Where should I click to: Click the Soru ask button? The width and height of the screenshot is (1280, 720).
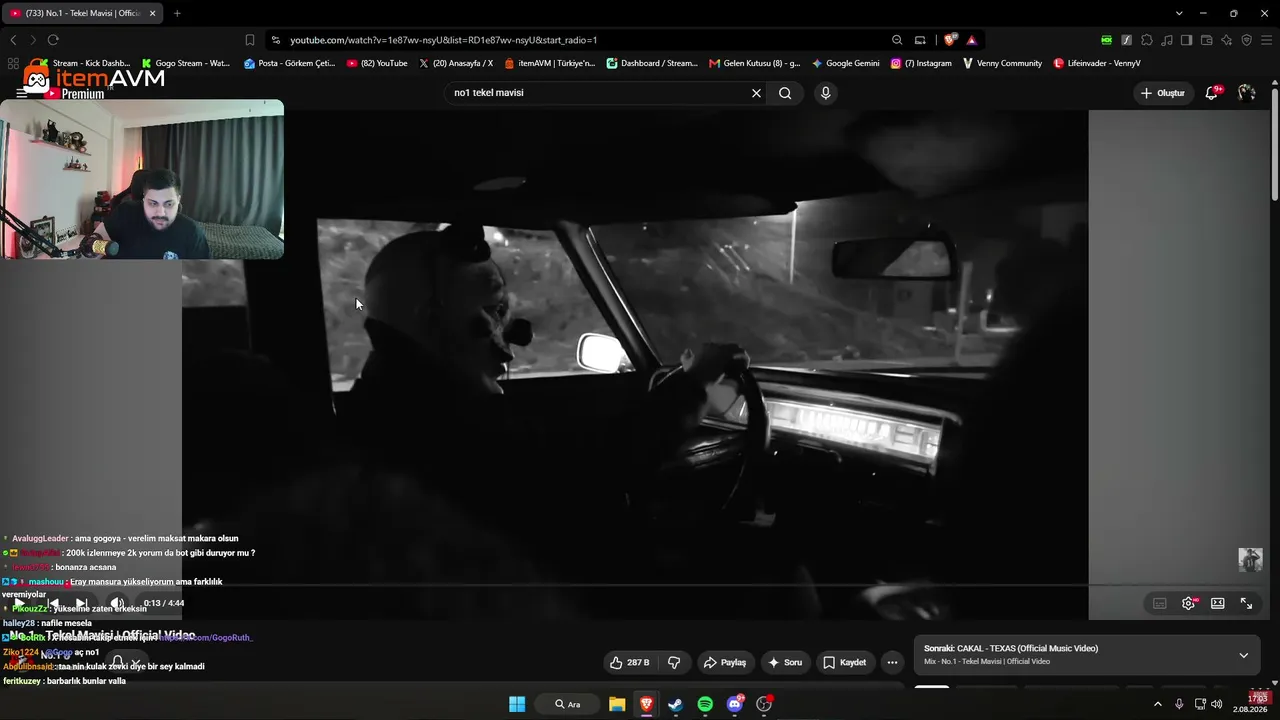(x=785, y=662)
